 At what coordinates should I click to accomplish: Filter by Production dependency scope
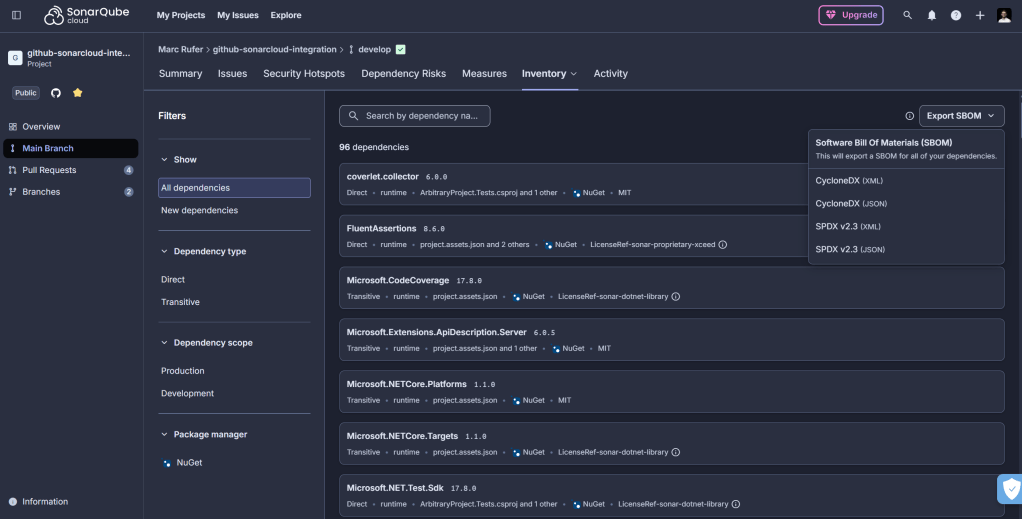coord(183,371)
